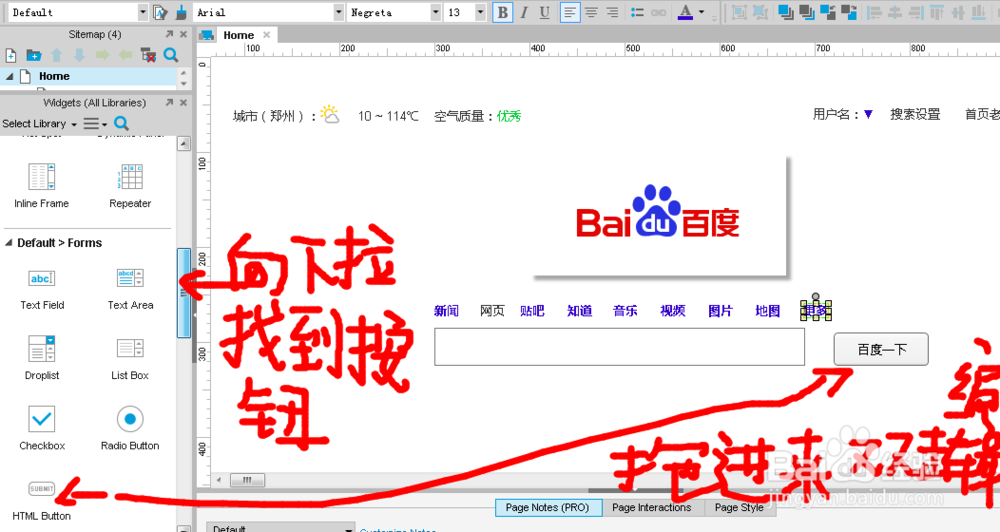Viewport: 1000px width, 532px height.
Task: Align widgets to top edges
Action: point(937,12)
